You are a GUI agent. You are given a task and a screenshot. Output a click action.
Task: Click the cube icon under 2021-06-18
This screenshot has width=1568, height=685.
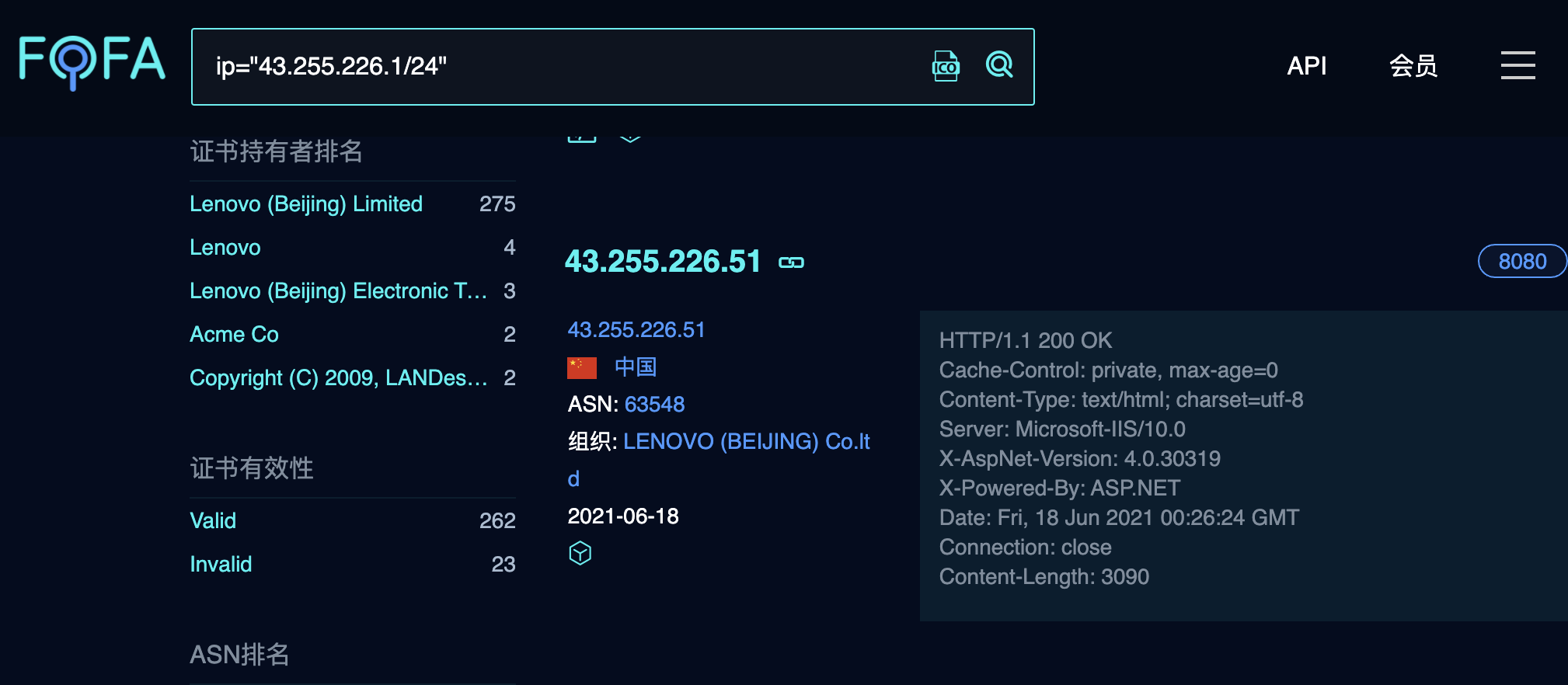pyautogui.click(x=580, y=553)
